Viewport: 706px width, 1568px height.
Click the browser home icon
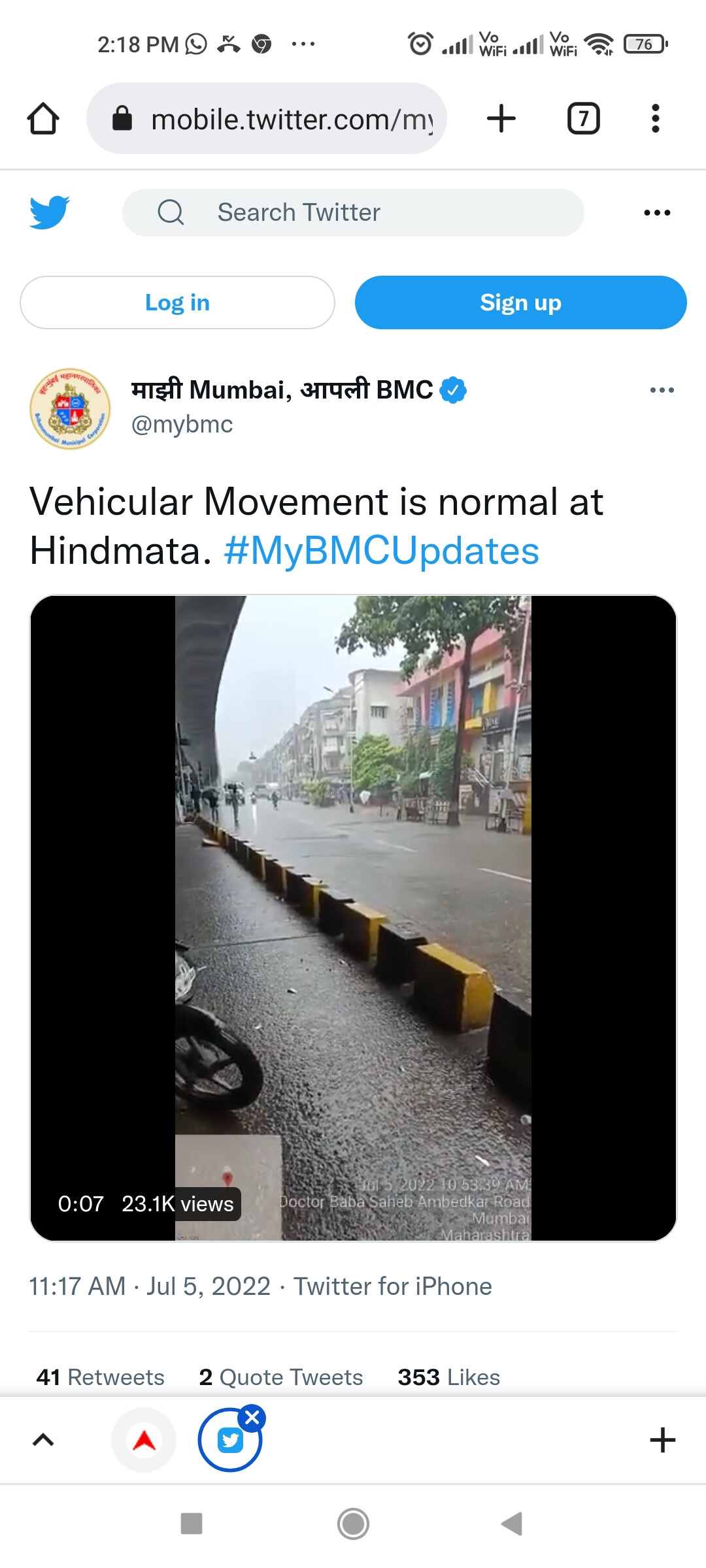pyautogui.click(x=44, y=118)
